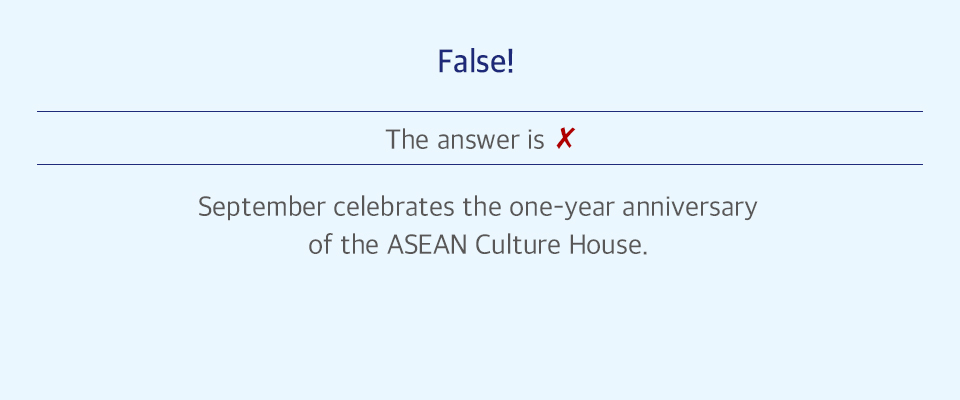The height and width of the screenshot is (400, 960).
Task: Click the word "celebrates"
Action: click(x=394, y=207)
